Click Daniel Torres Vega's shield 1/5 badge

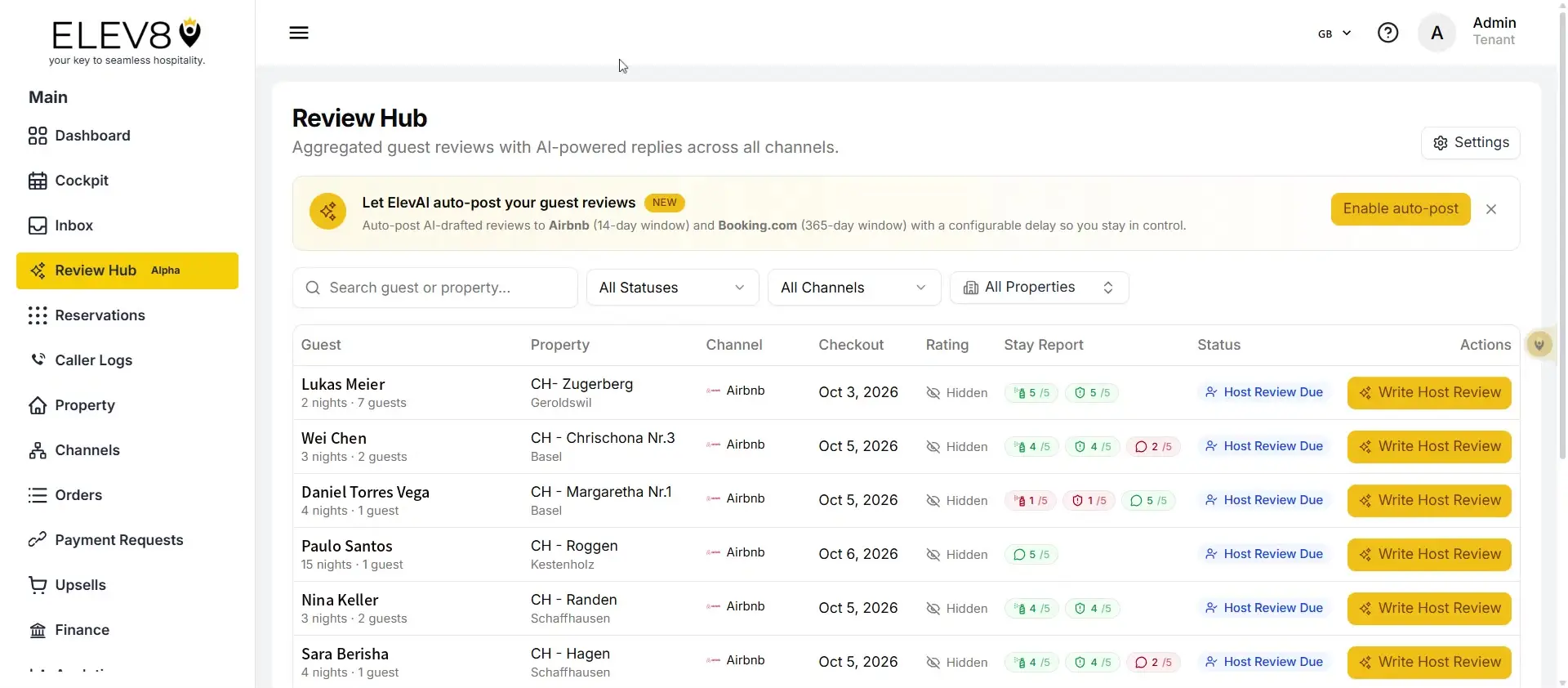click(1089, 501)
